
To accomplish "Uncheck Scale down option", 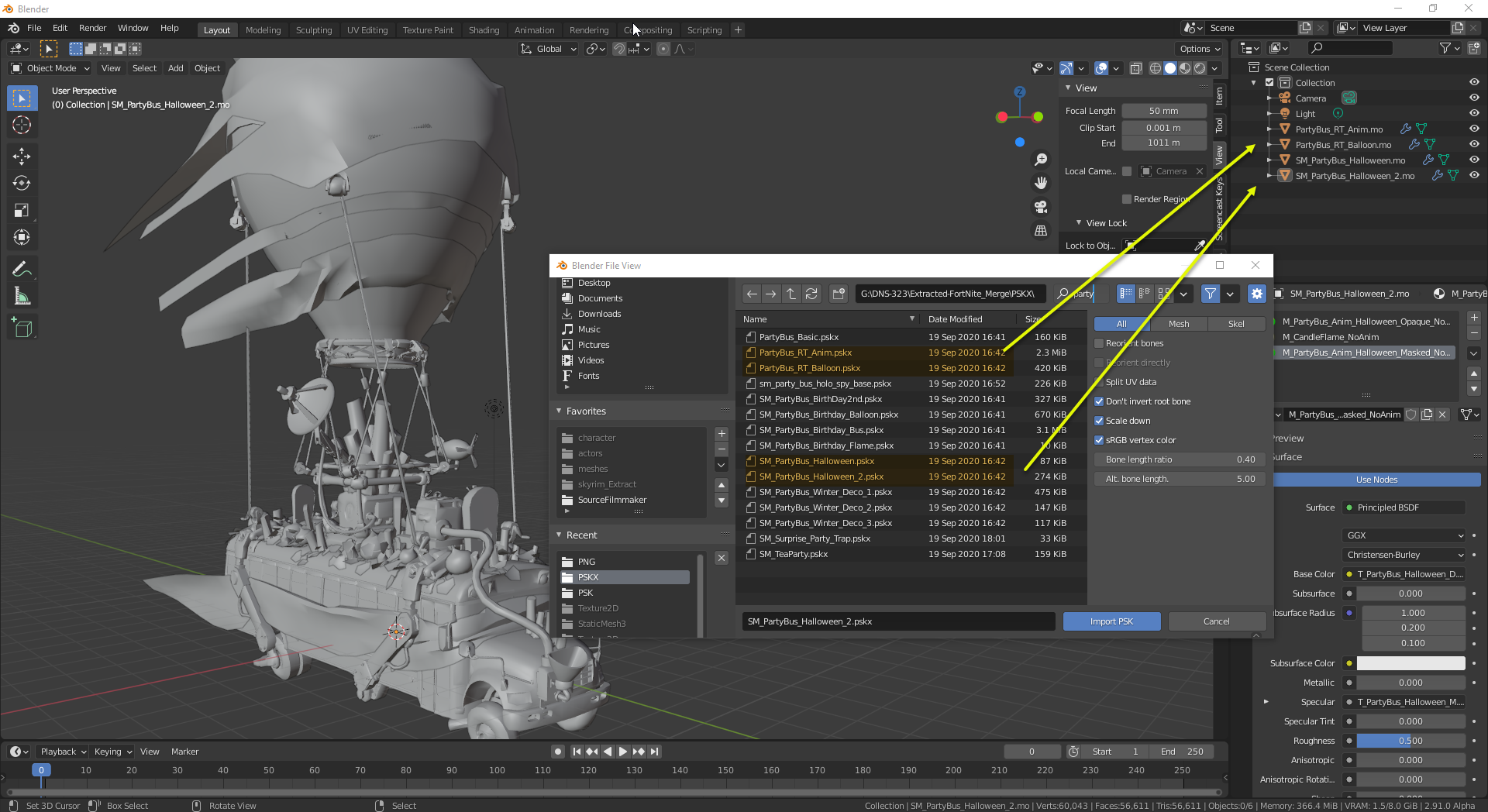I will pos(1099,421).
